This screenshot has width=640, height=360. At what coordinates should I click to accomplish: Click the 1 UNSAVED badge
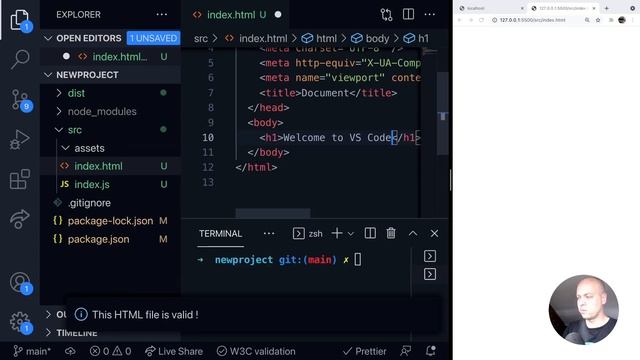pos(153,38)
